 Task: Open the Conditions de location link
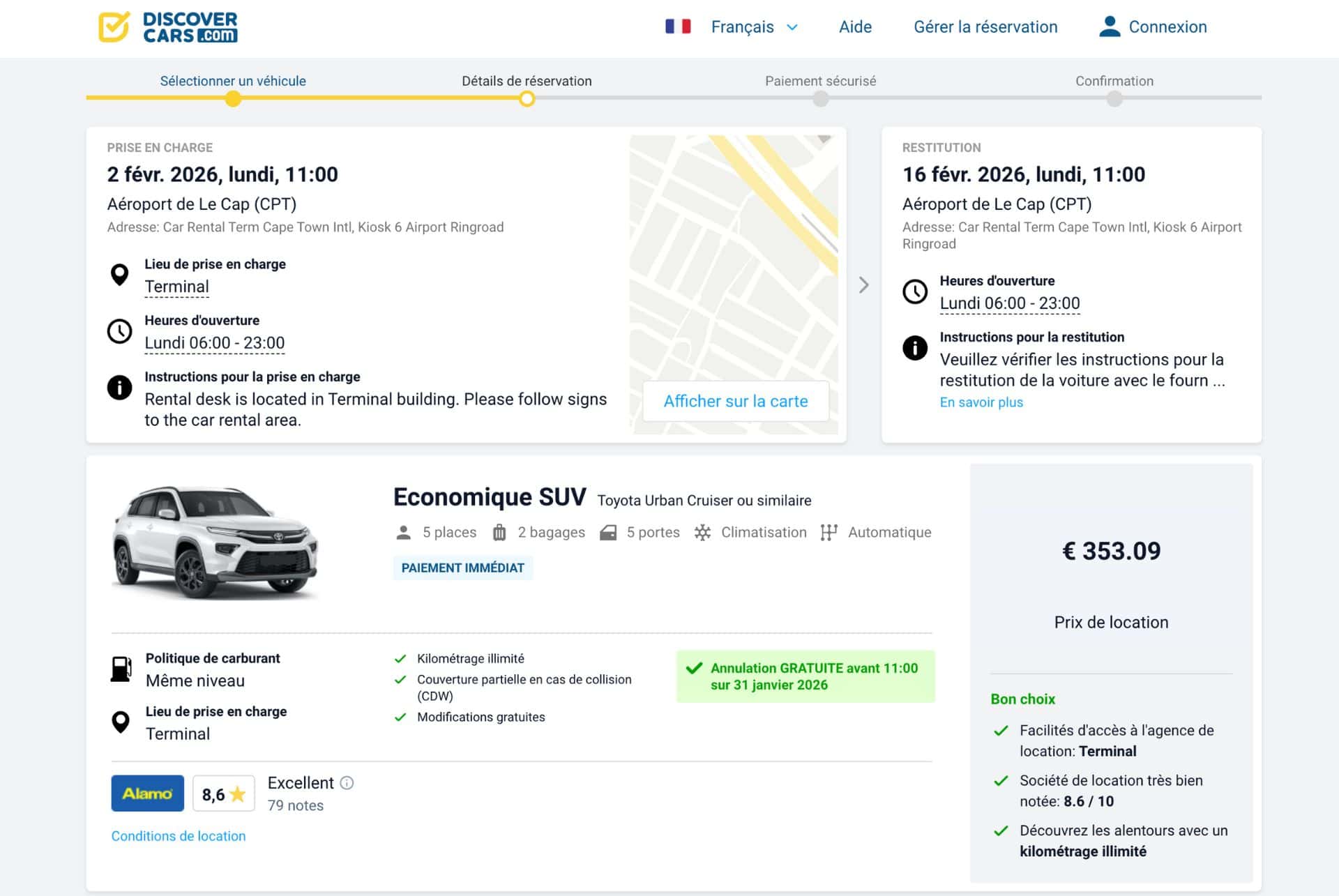point(179,836)
